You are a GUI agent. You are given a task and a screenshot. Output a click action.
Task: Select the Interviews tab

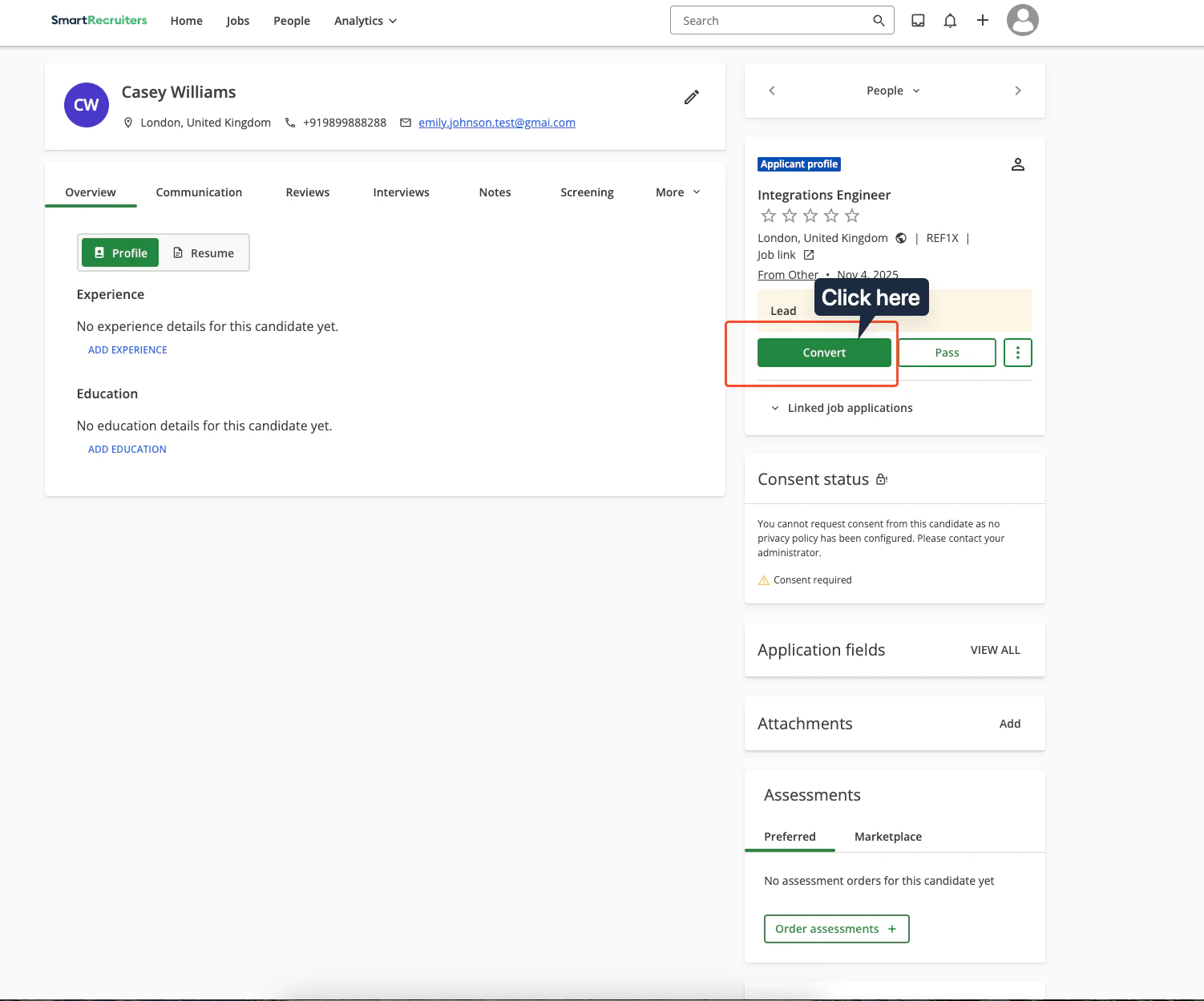402,192
